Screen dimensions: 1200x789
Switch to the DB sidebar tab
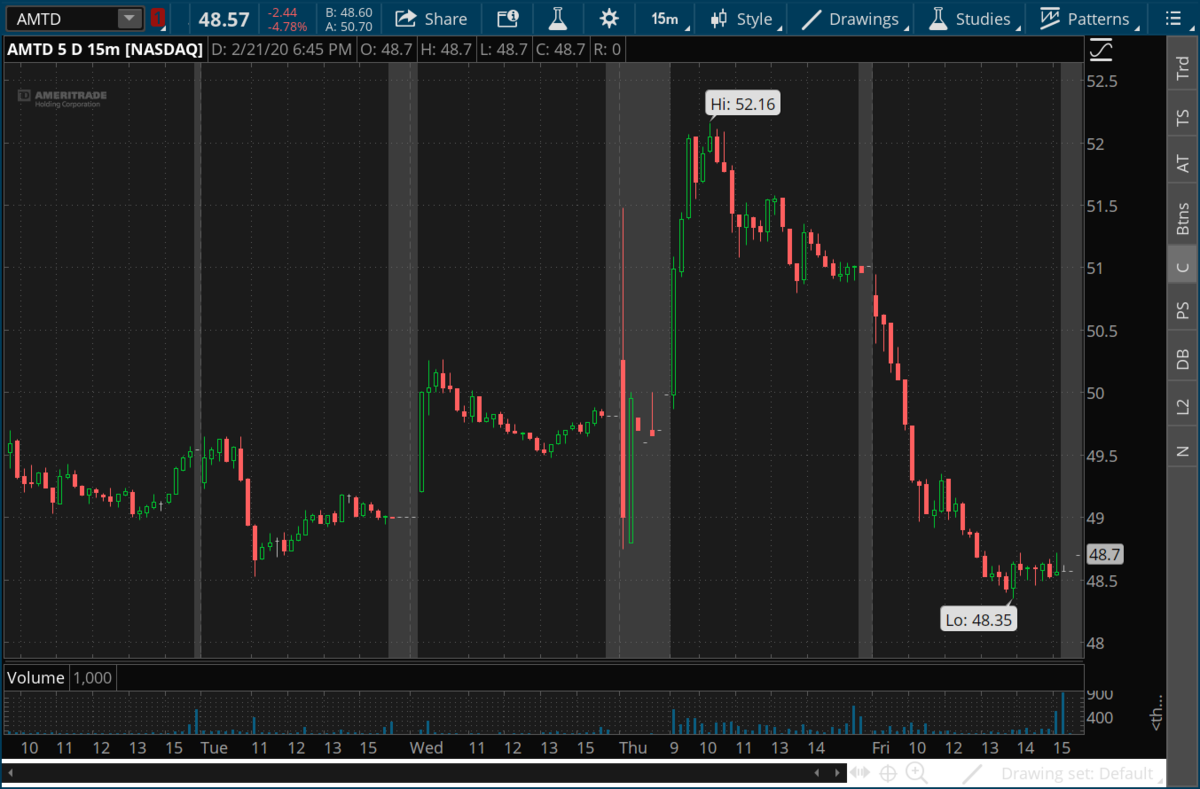1183,359
